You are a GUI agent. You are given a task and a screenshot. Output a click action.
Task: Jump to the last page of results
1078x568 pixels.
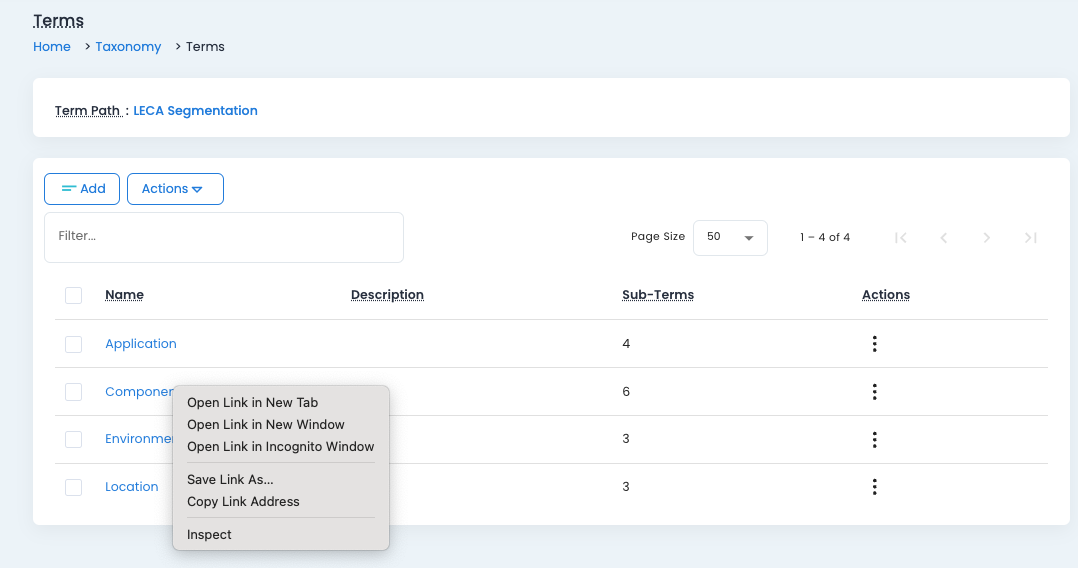pyautogui.click(x=1030, y=238)
